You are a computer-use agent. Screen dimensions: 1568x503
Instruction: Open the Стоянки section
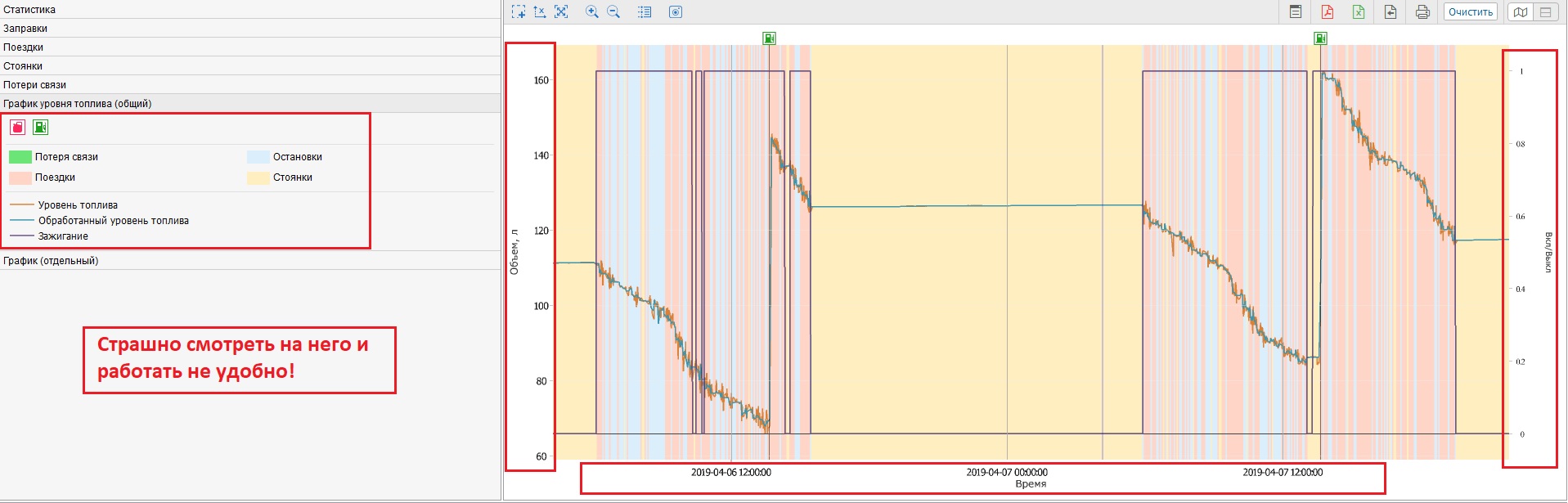pyautogui.click(x=23, y=66)
